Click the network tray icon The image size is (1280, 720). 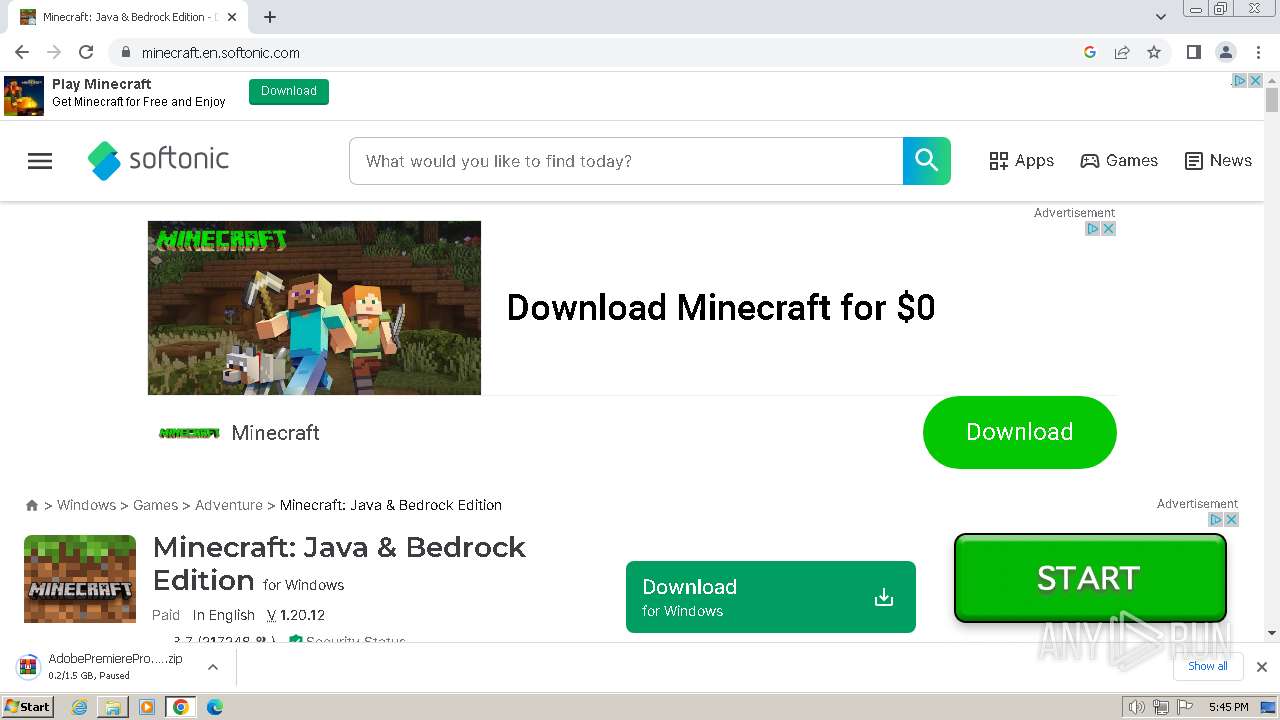1160,707
